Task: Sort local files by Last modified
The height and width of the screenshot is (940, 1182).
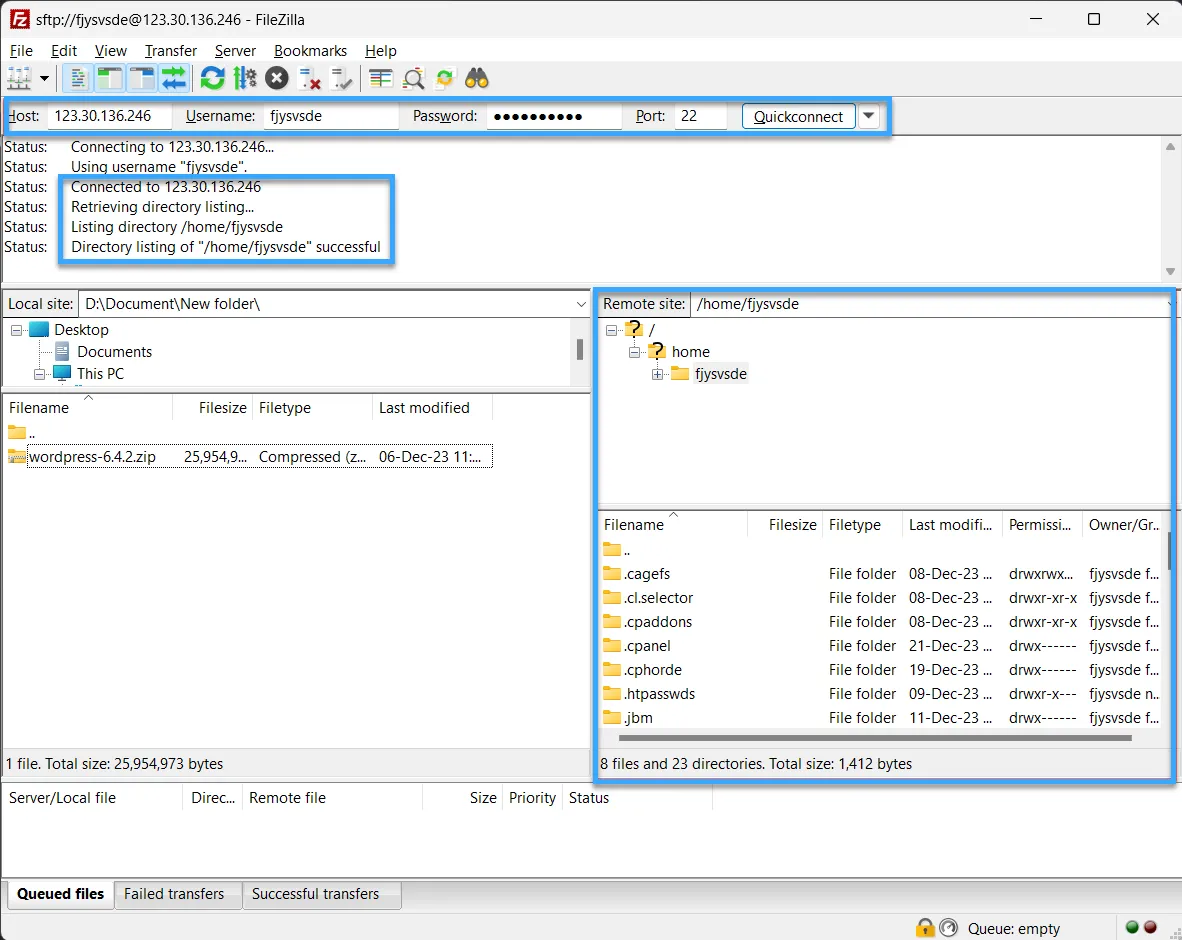Action: point(424,408)
